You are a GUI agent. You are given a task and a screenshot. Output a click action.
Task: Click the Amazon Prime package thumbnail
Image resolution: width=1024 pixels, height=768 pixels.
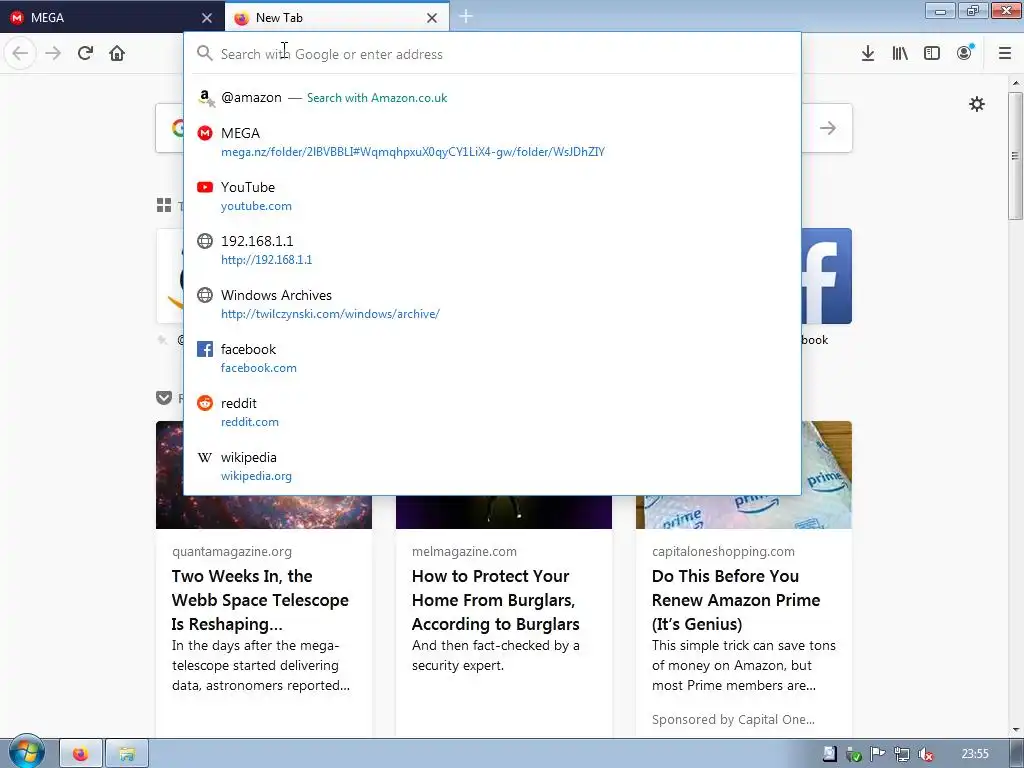(744, 512)
